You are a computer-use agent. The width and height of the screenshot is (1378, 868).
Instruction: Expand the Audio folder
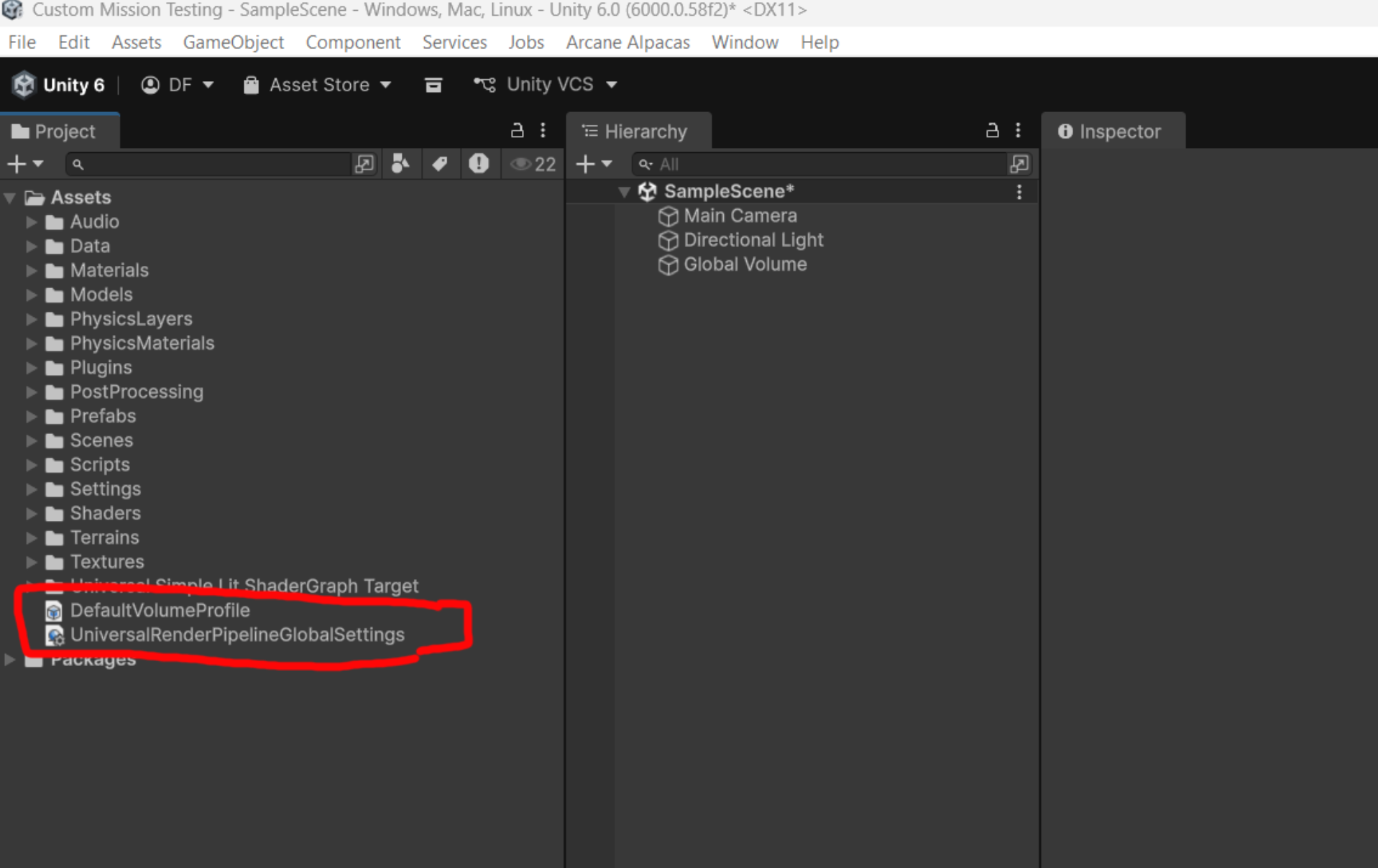click(x=31, y=222)
